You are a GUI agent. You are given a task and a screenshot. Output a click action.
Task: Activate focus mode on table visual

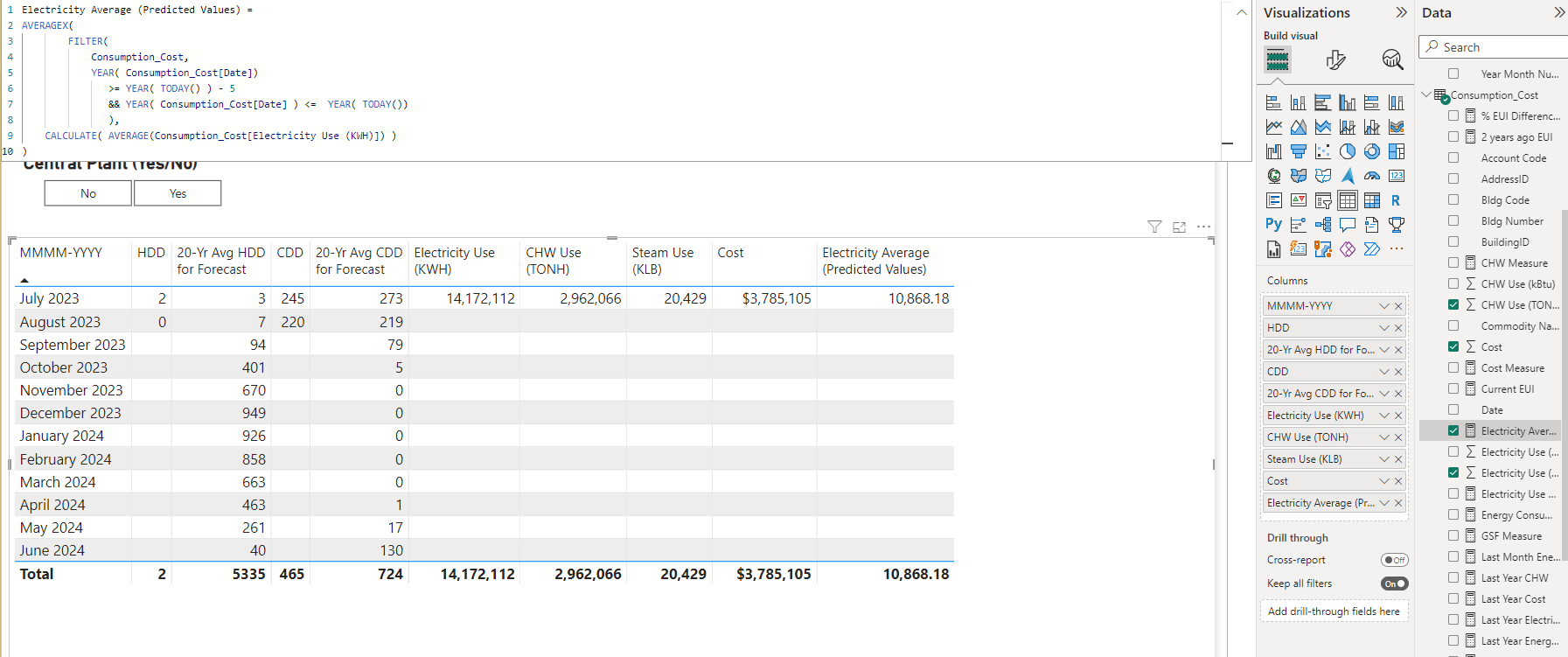tap(1179, 227)
